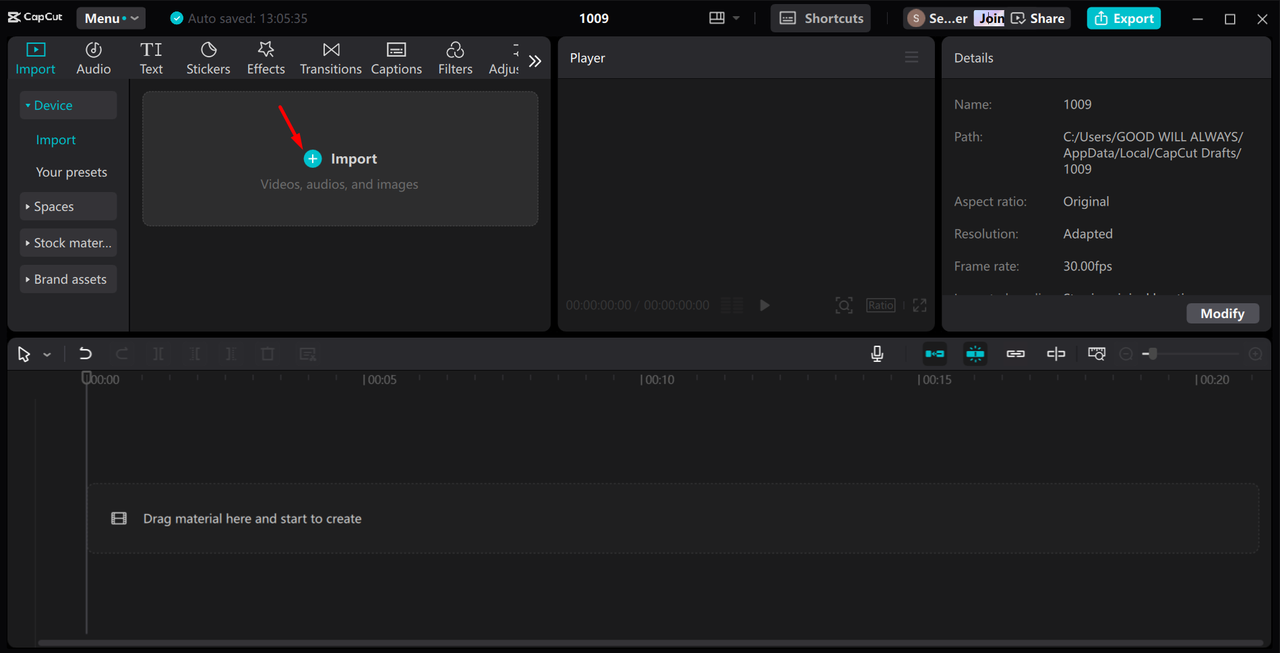Screen dimensions: 1280x653
Task: Expand the Spaces section
Action: 68,206
